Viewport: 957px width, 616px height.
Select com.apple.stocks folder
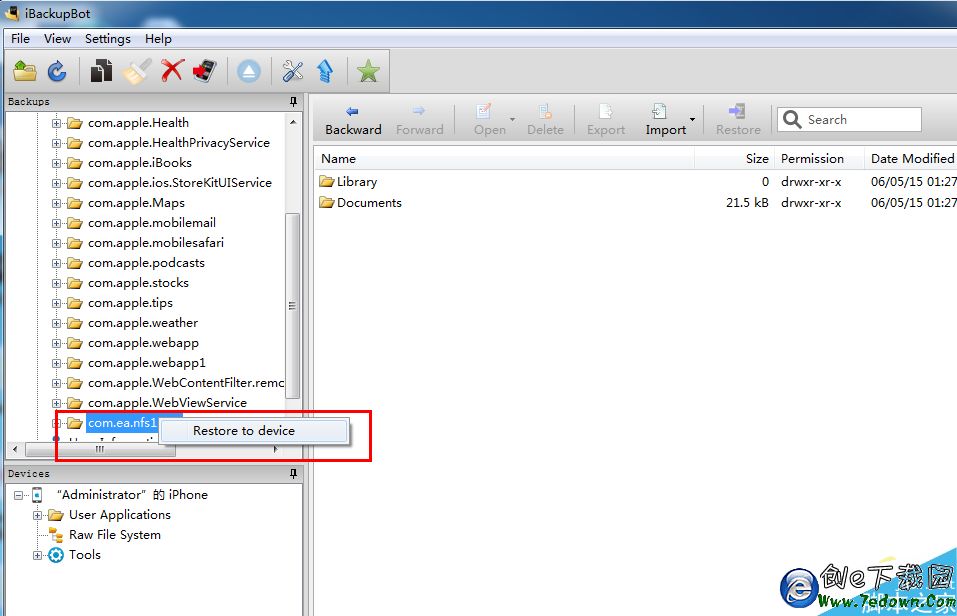click(x=138, y=283)
